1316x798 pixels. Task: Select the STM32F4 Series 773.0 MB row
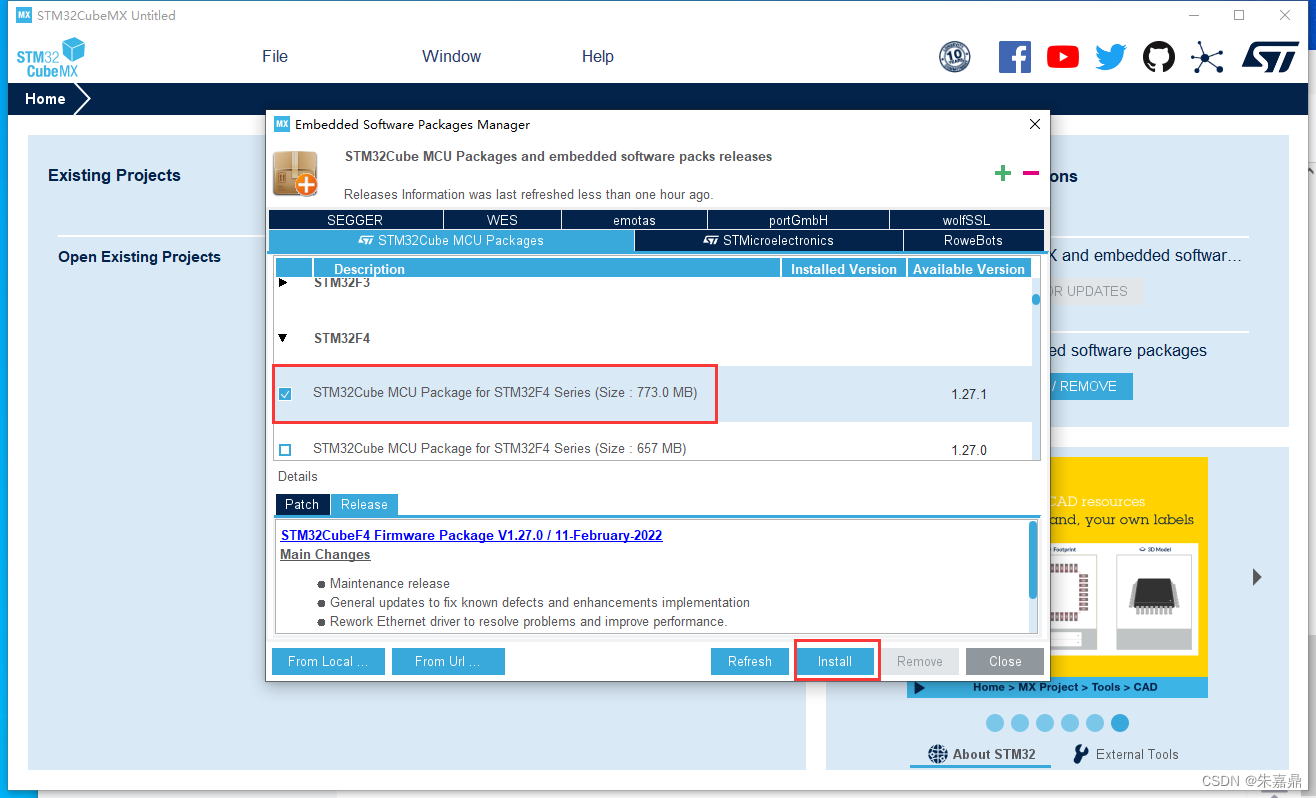(x=653, y=393)
